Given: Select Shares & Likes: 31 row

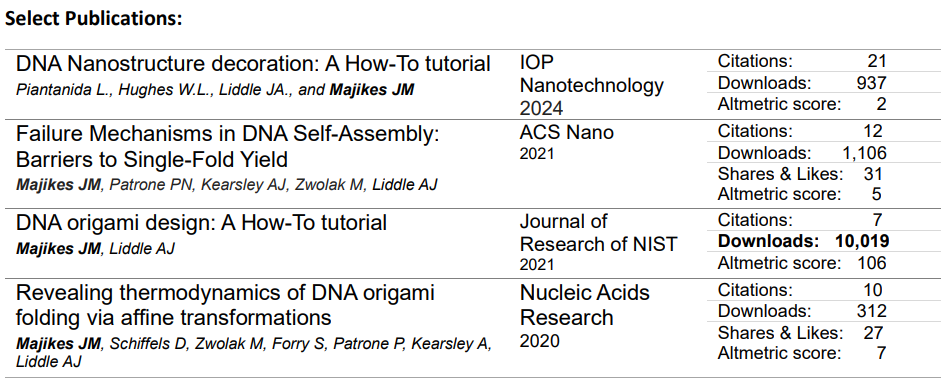Looking at the screenshot, I should click(800, 174).
